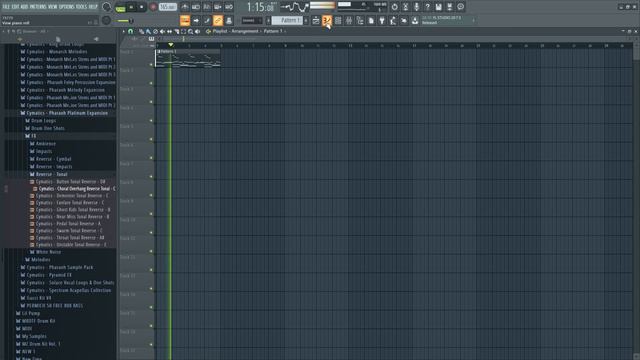Mute Track 2 using its green dot
Screen dimensions: 640x360
pyautogui.click(x=151, y=83)
